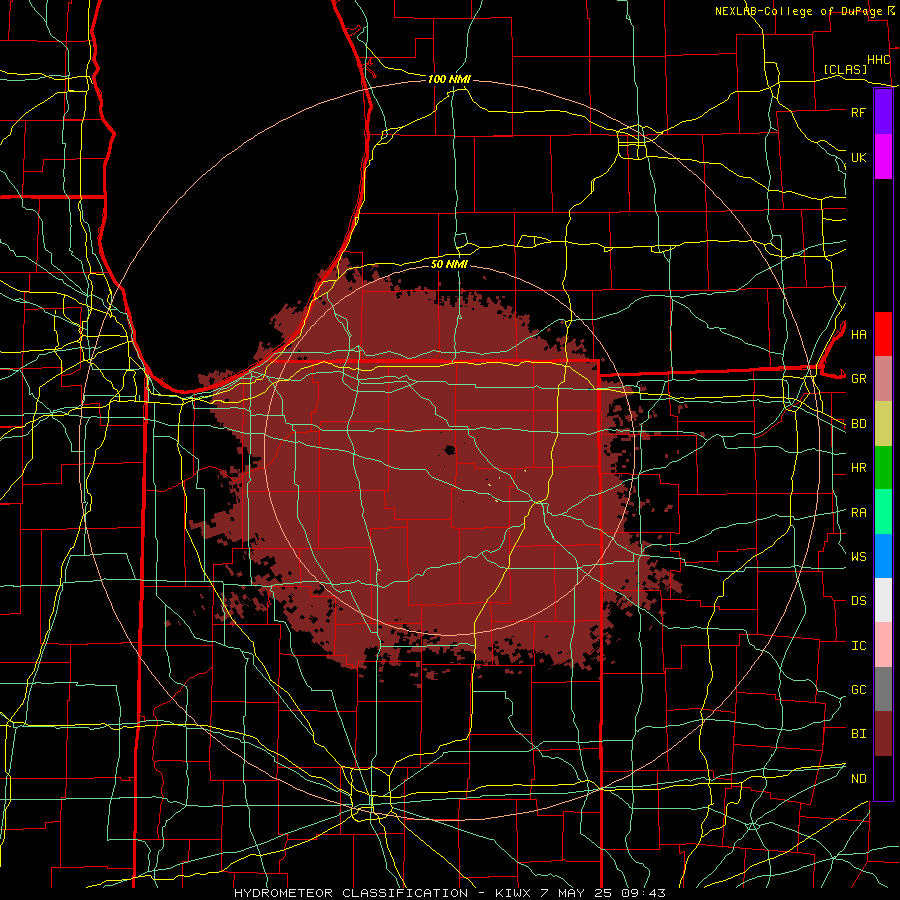This screenshot has height=900, width=900.
Task: Click the "IC" legend label text
Action: click(858, 645)
